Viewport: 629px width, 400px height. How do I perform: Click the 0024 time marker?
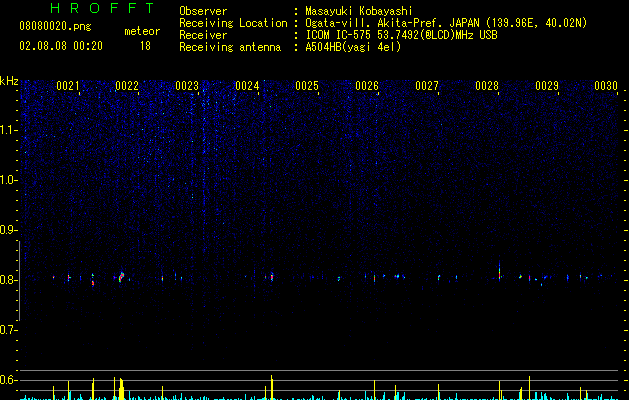pyautogui.click(x=247, y=86)
